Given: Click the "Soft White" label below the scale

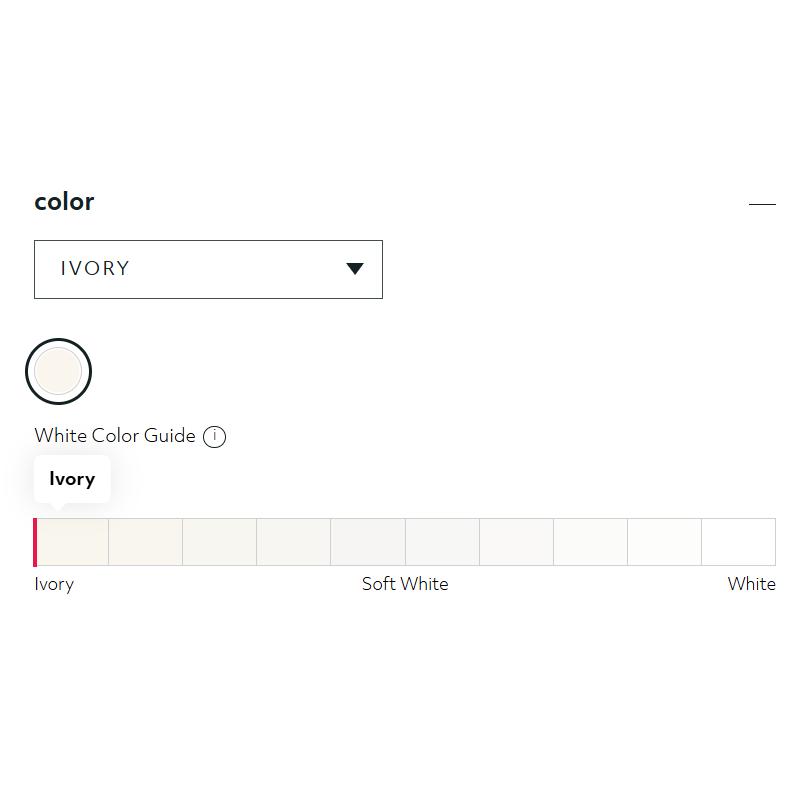Looking at the screenshot, I should click(x=405, y=584).
